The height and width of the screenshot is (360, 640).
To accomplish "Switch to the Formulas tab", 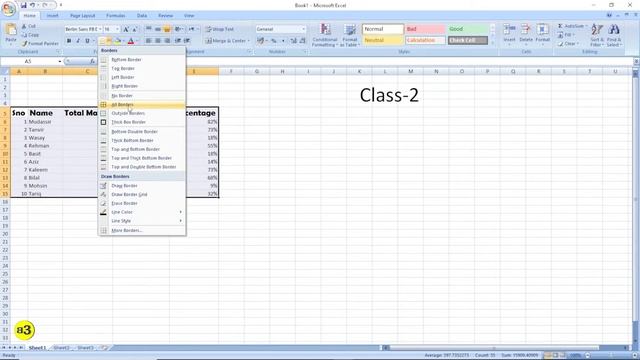I will (116, 16).
